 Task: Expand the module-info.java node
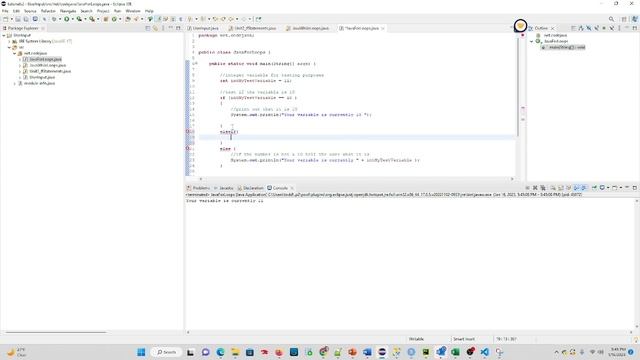click(15, 83)
